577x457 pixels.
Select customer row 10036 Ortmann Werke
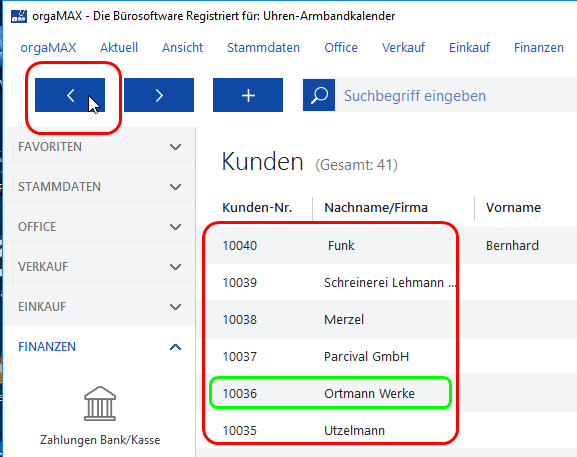coord(391,393)
